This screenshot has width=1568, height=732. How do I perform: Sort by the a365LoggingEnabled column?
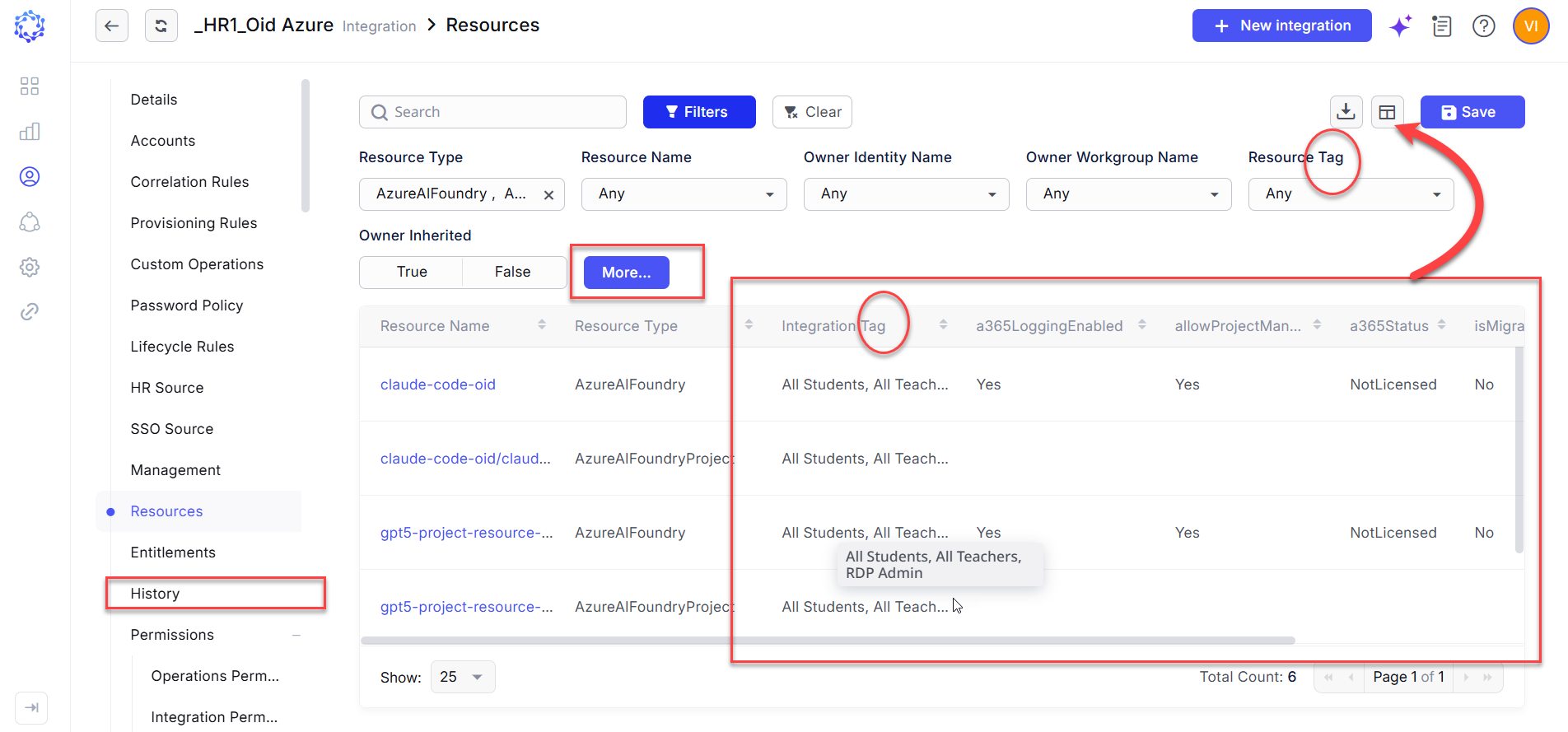pos(1142,325)
